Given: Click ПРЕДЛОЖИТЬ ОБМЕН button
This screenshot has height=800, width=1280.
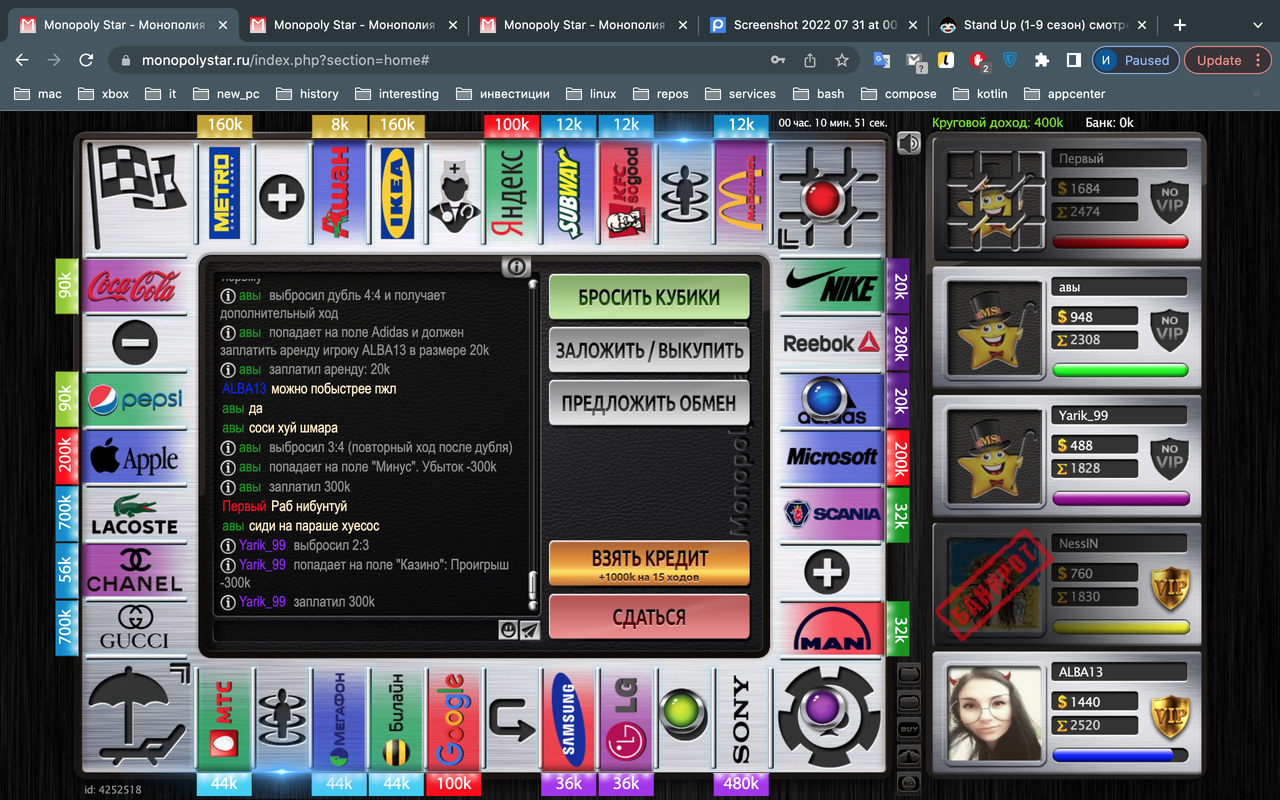Looking at the screenshot, I should click(649, 403).
